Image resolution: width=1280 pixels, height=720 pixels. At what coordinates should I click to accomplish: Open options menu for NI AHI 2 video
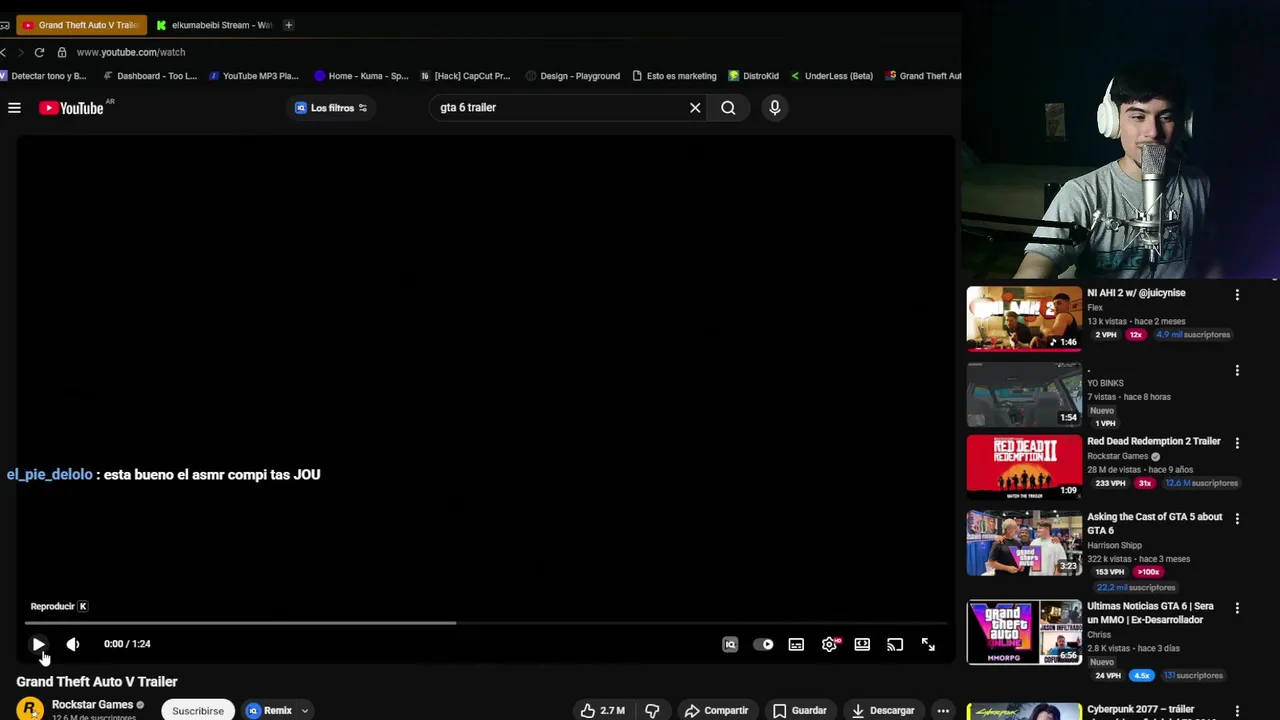point(1237,295)
